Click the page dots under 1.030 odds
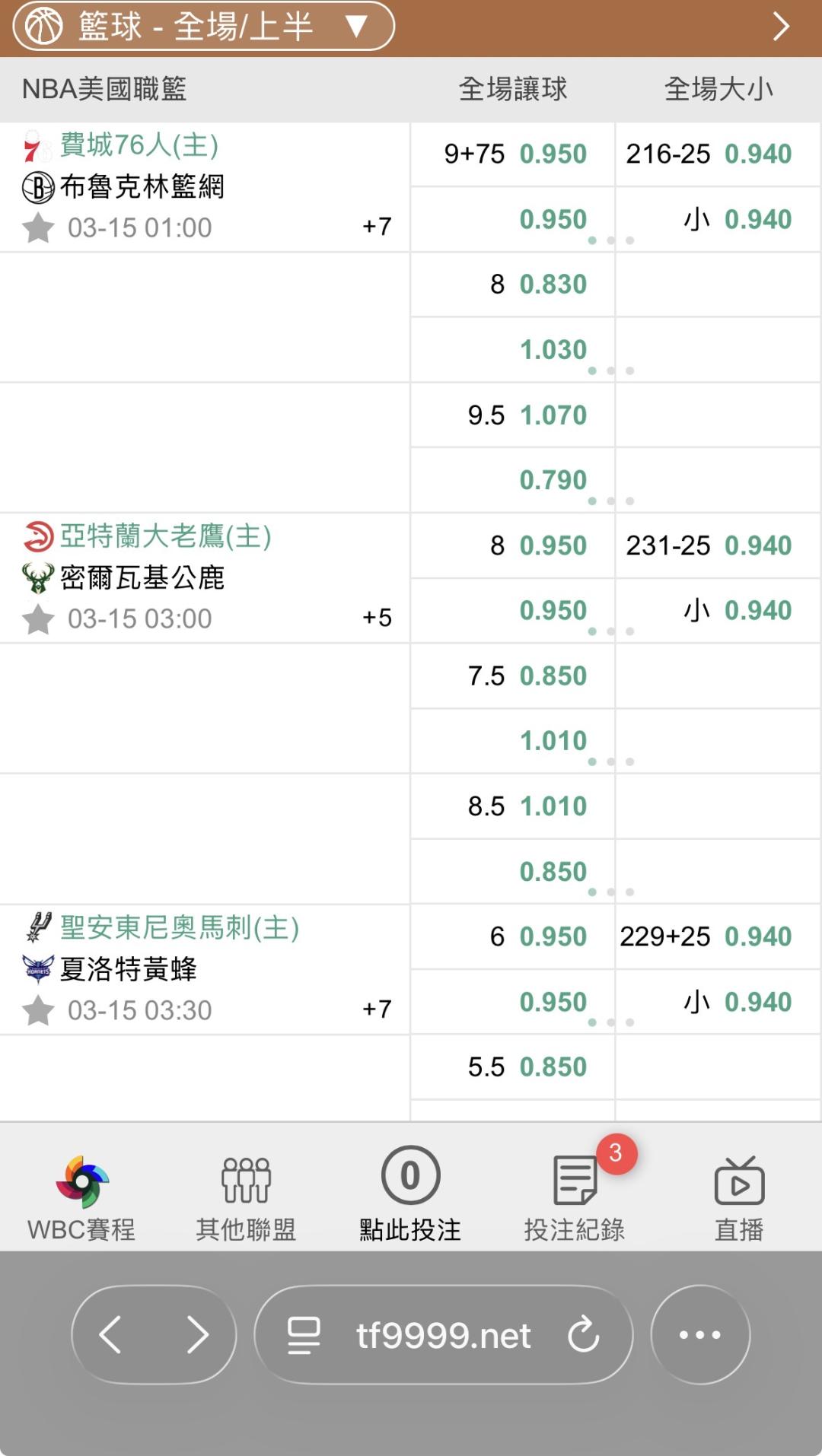Image resolution: width=822 pixels, height=1456 pixels. (x=610, y=371)
